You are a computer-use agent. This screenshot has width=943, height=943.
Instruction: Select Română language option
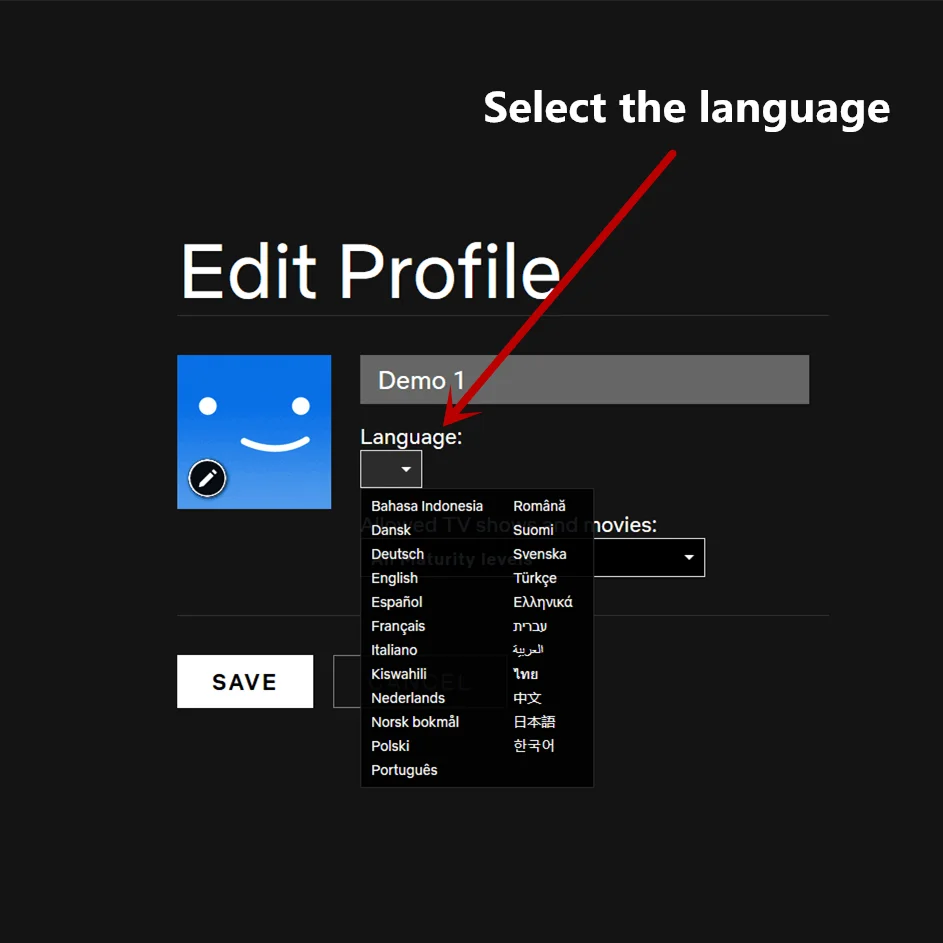click(x=539, y=506)
